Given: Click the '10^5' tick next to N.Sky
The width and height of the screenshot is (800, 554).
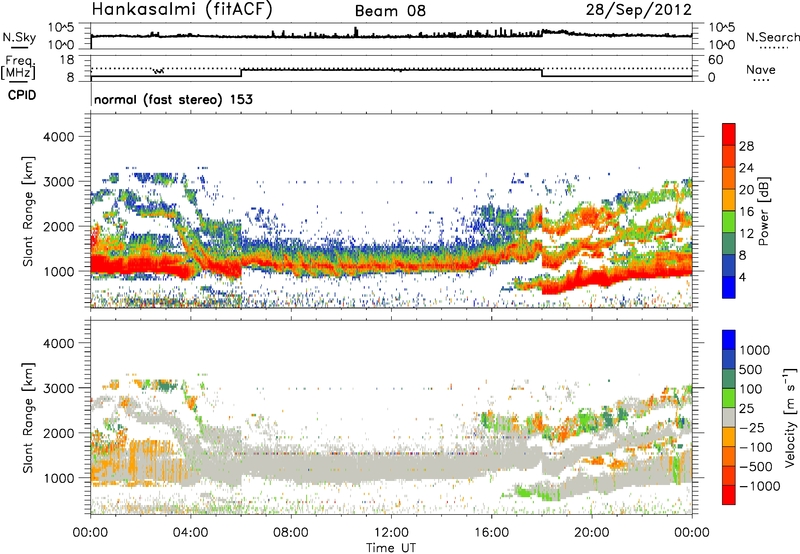Looking at the screenshot, I should (x=61, y=28).
